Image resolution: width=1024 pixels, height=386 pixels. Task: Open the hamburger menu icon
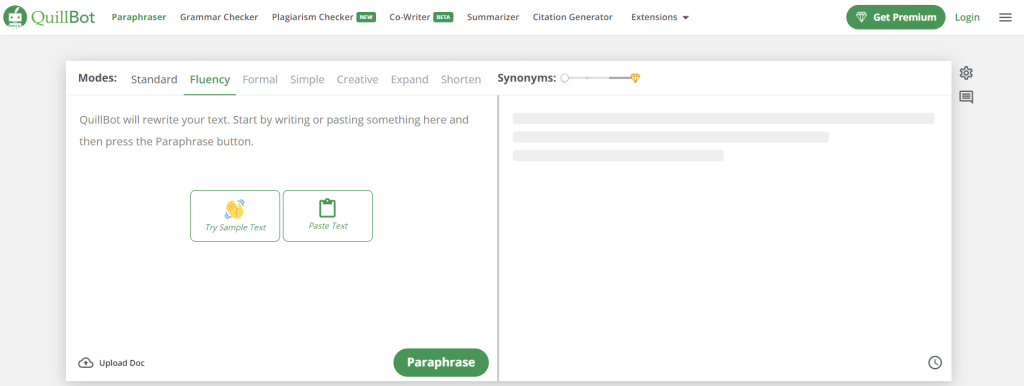1005,18
